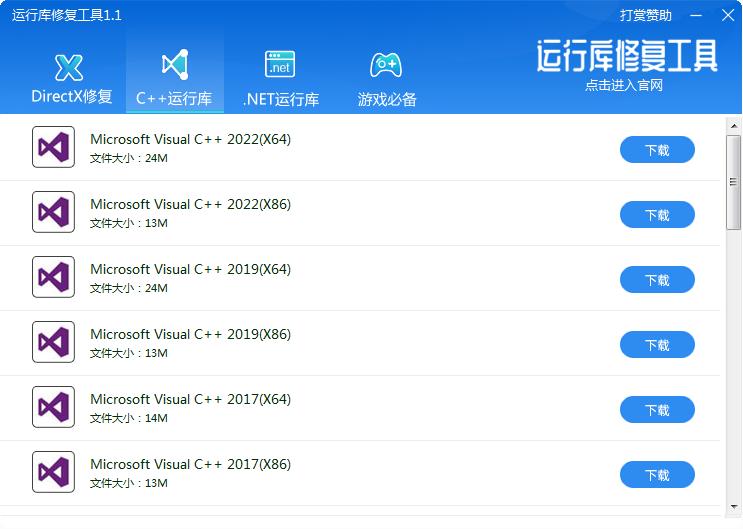Download Microsoft Visual C++ 2022(X64)
Screen dimensions: 743x529
pos(657,150)
